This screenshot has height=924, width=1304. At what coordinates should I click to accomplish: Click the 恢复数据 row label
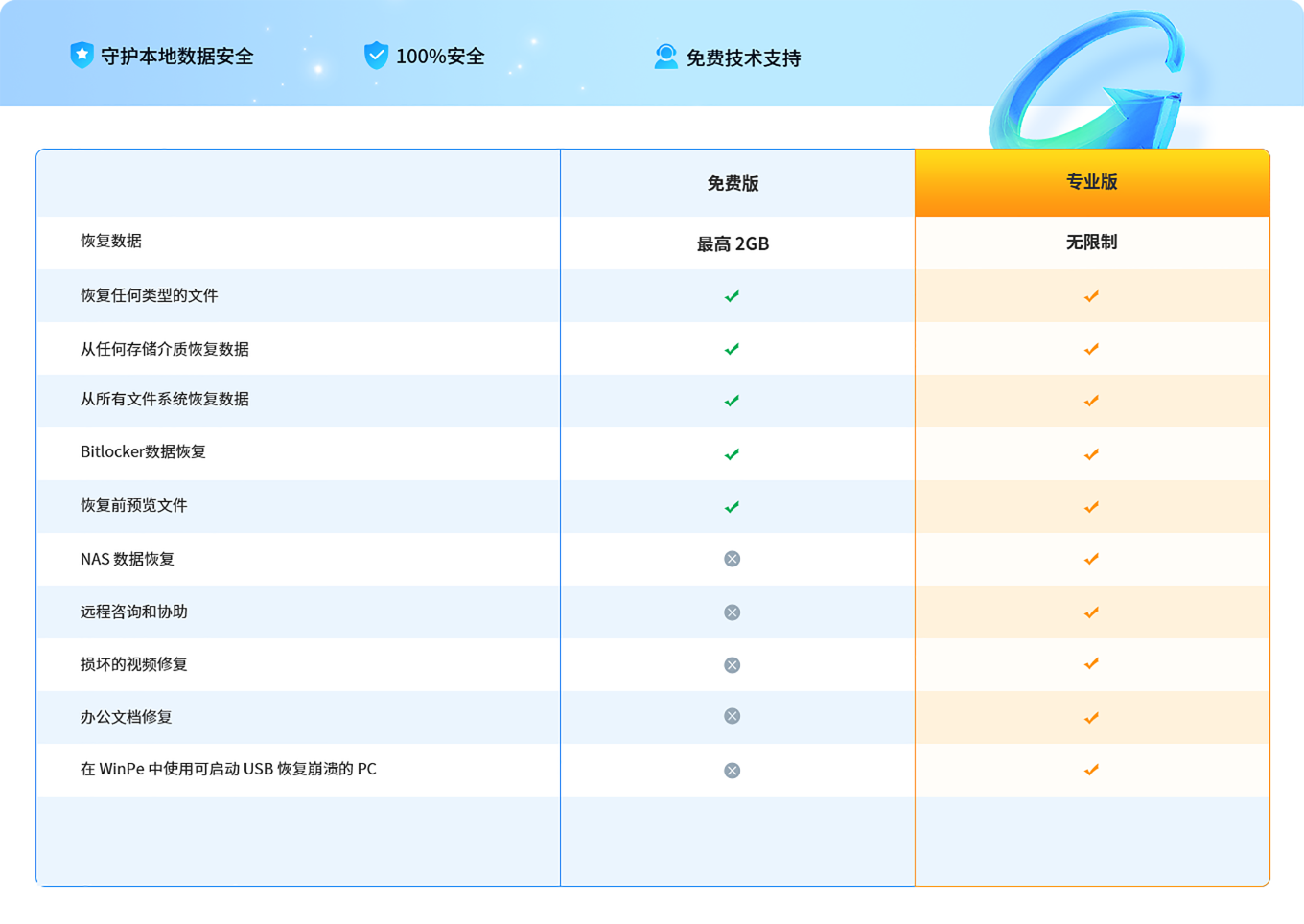tap(111, 241)
